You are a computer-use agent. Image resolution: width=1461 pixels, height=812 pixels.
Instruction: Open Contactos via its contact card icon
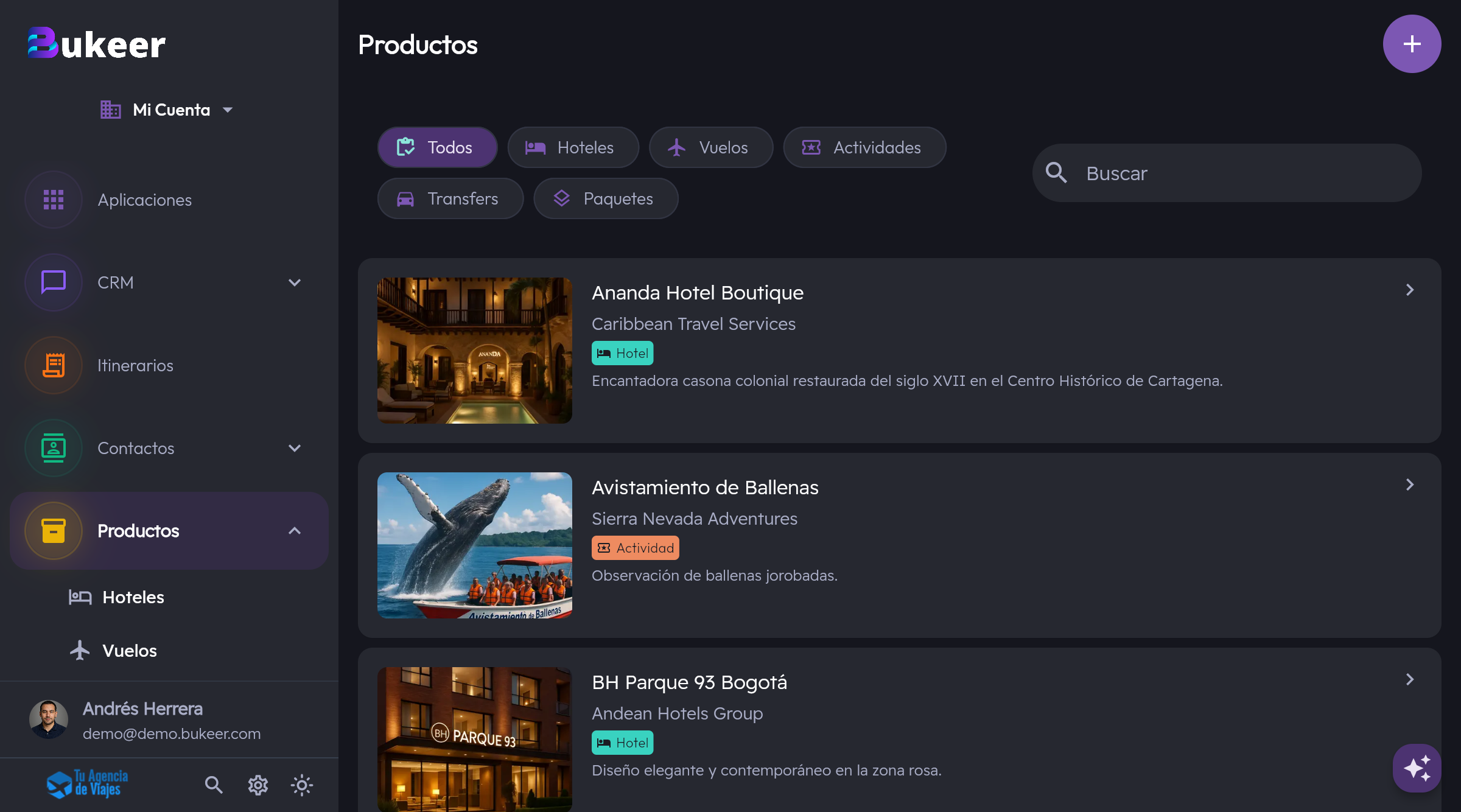(53, 448)
